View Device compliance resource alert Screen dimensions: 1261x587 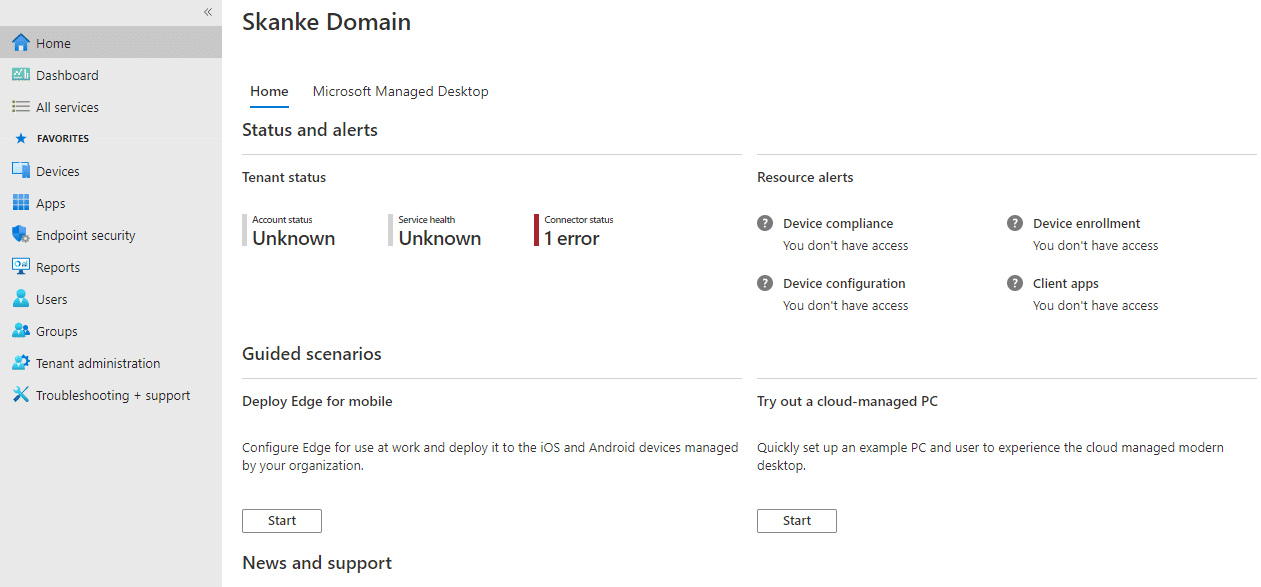(x=838, y=223)
